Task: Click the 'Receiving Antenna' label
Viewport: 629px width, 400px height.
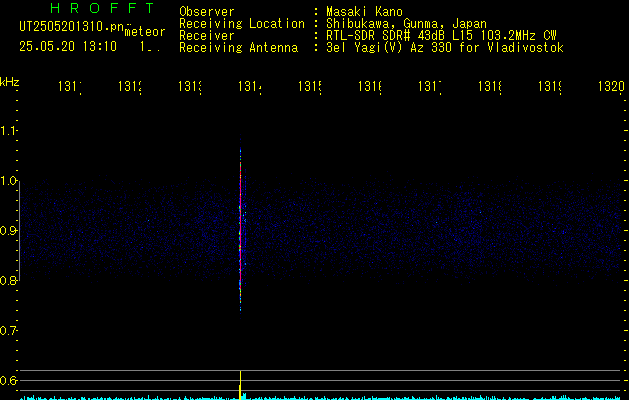Action: point(238,48)
